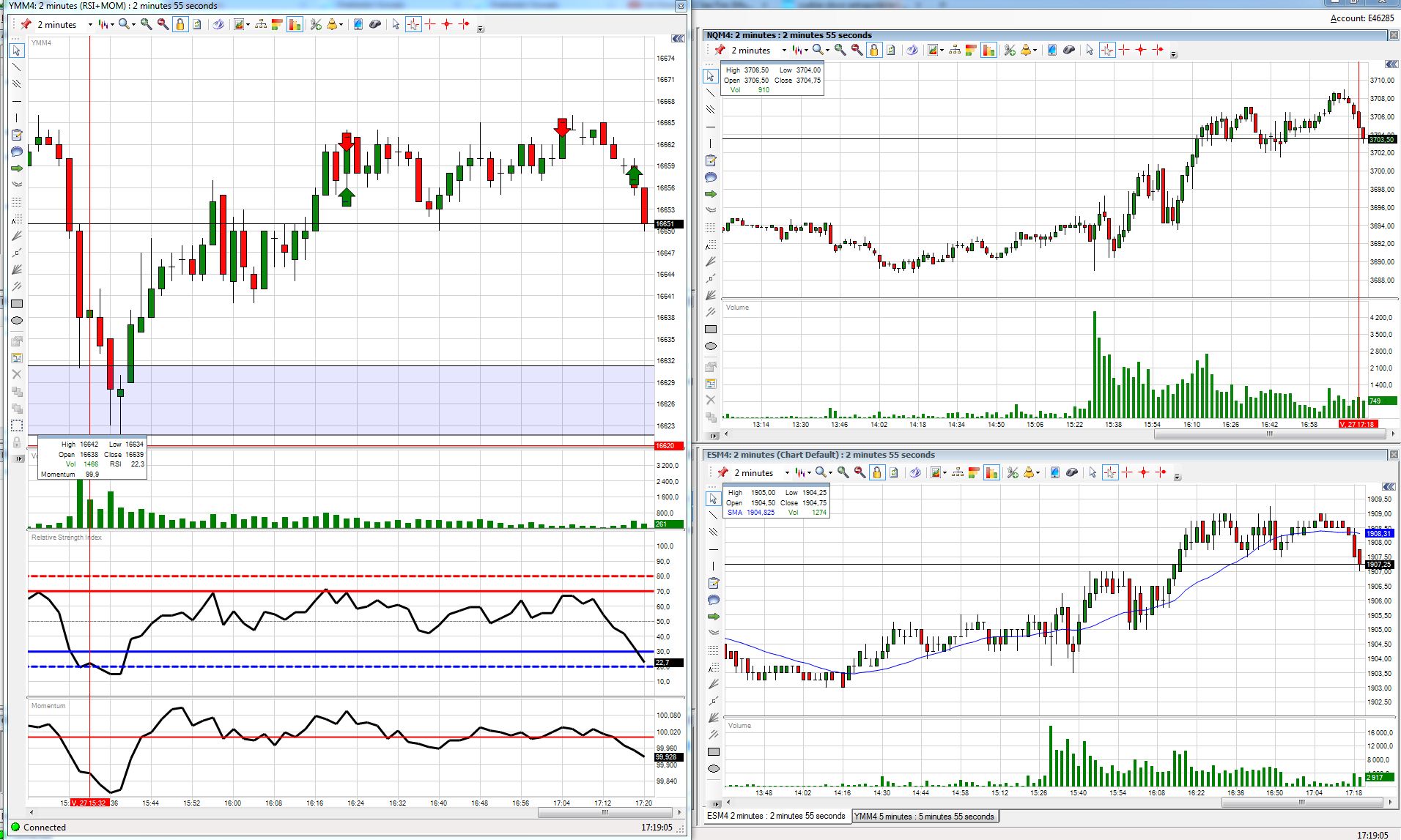Click horizontal scrollbar under NQM4 volume chart
This screenshot has width=1401, height=840.
click(1268, 435)
